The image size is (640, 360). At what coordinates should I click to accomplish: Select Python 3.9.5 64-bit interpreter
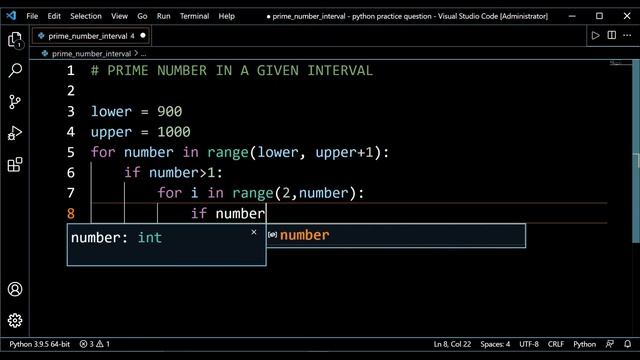point(40,344)
